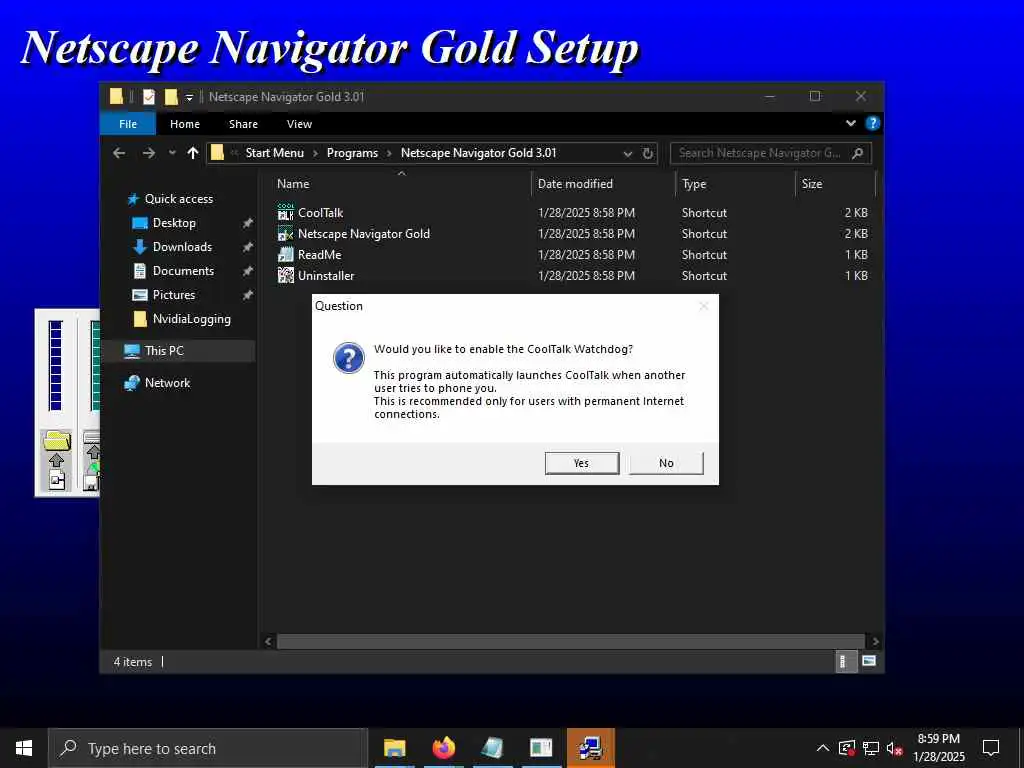Open the File menu in Explorer
The width and height of the screenshot is (1024, 768).
[x=128, y=124]
